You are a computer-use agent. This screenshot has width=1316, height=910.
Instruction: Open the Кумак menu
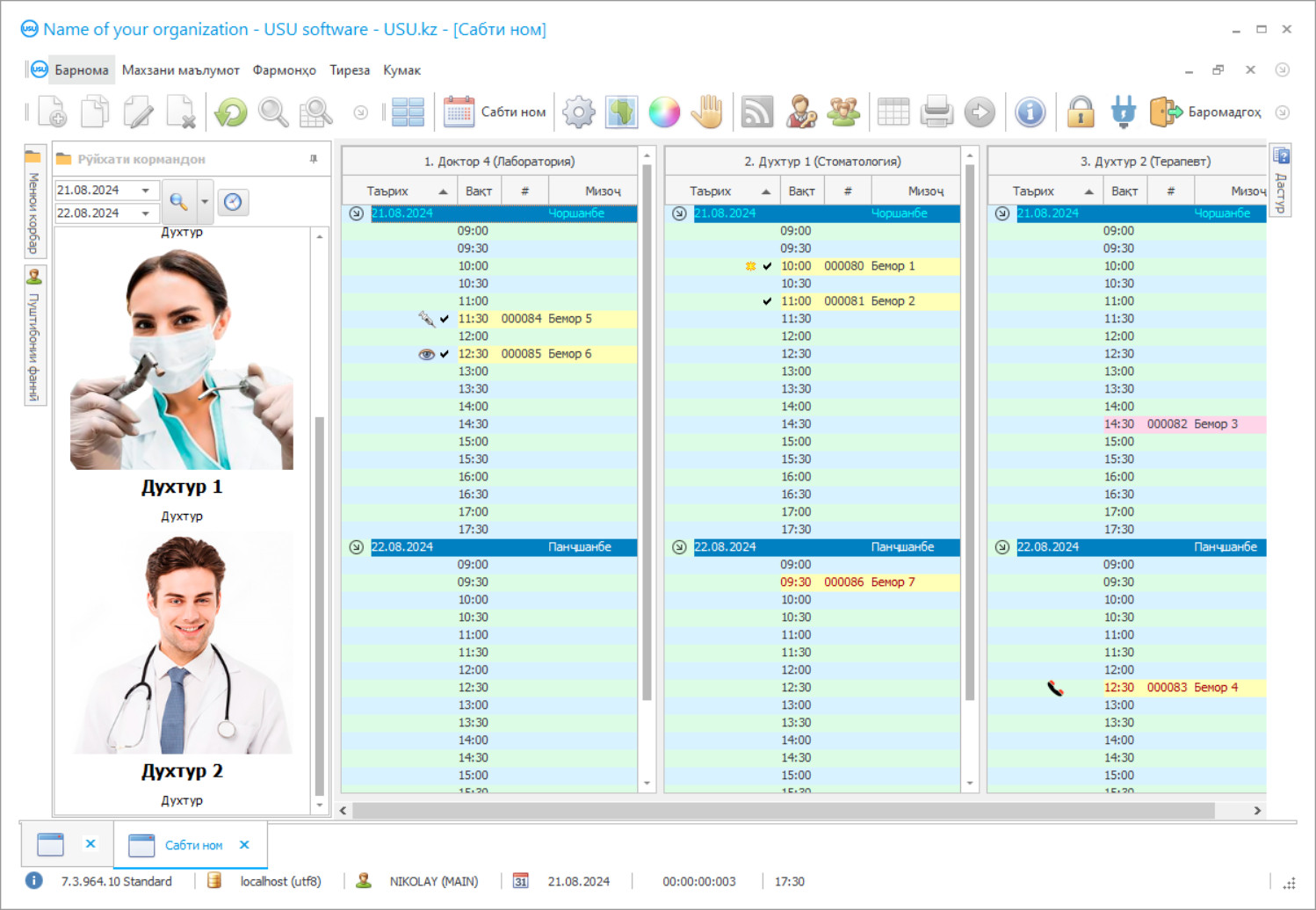(x=401, y=70)
